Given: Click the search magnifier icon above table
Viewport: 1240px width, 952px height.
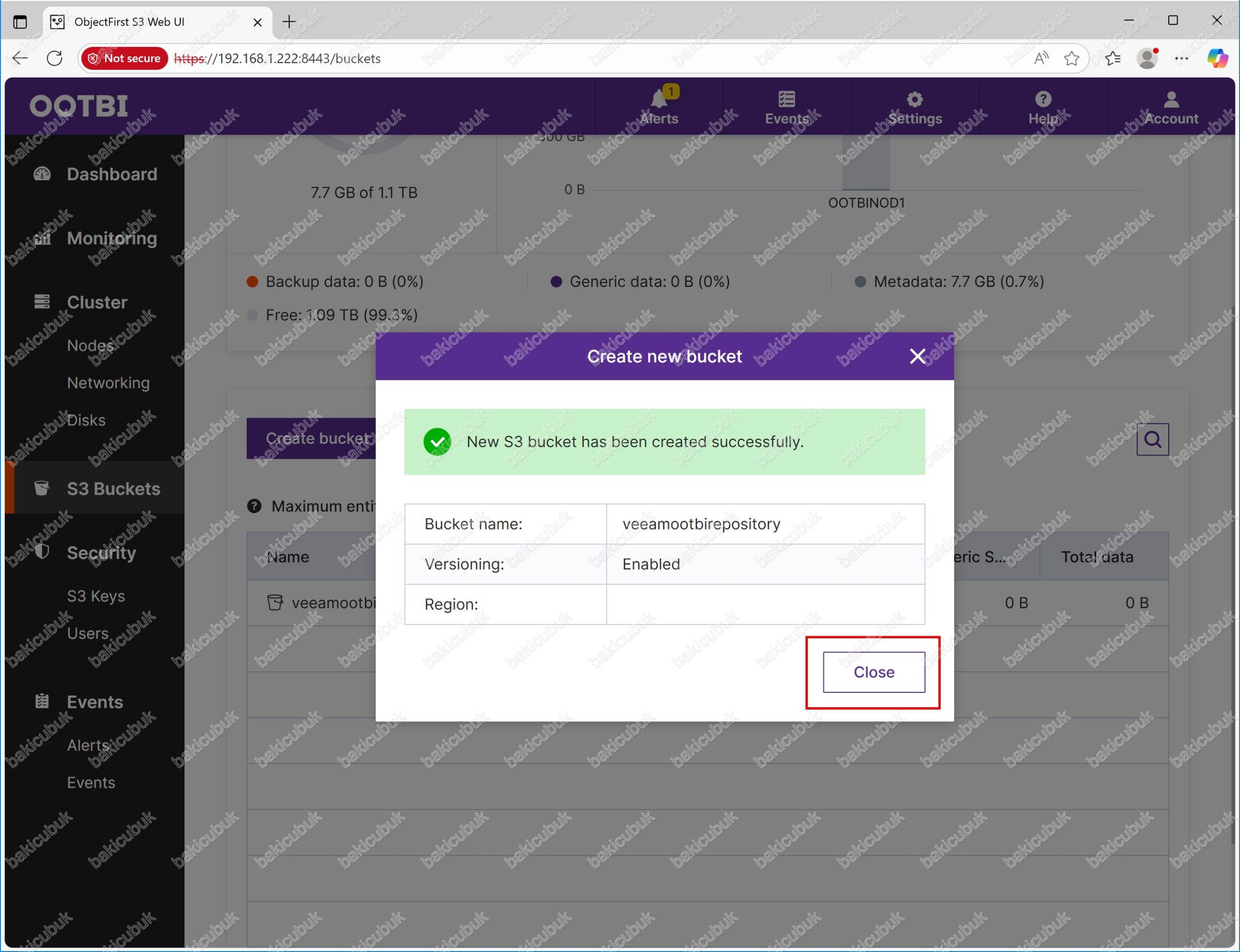Looking at the screenshot, I should pos(1152,439).
